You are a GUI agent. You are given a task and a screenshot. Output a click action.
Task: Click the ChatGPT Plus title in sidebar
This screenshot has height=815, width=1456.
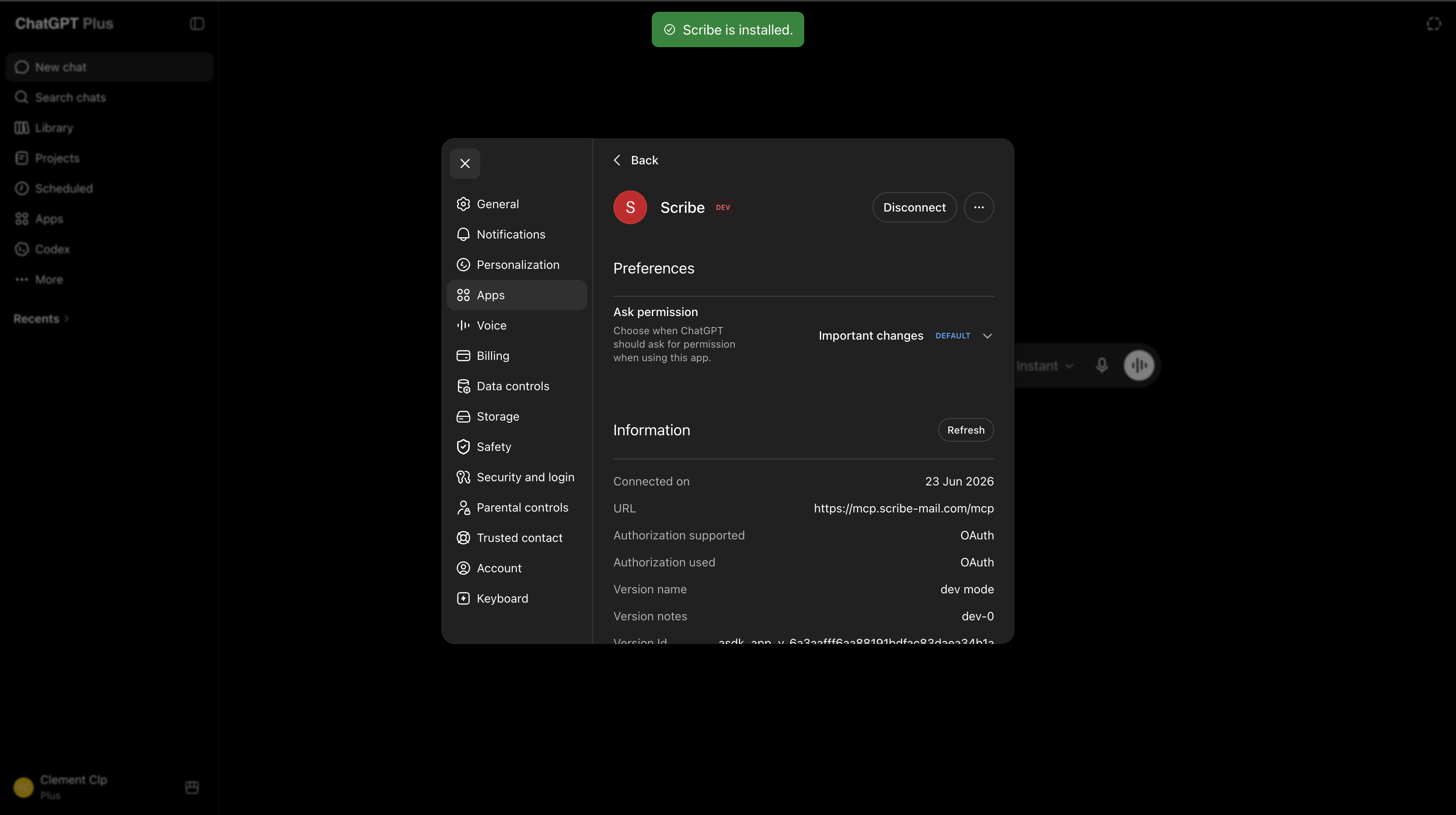tap(64, 24)
